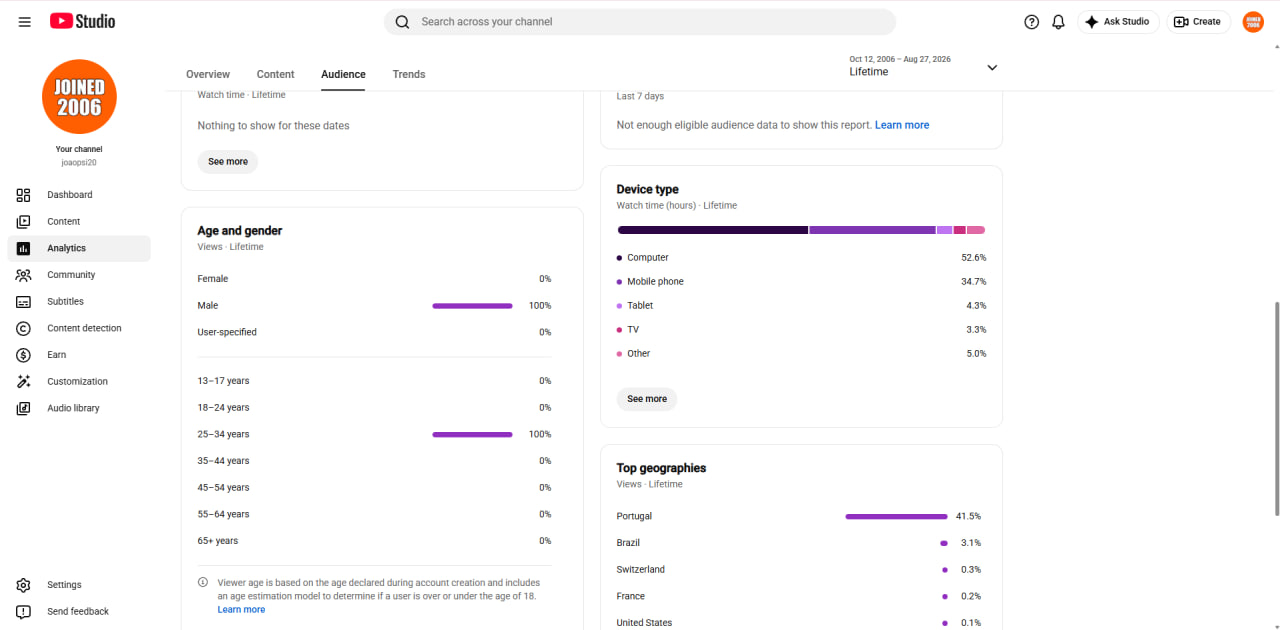The width and height of the screenshot is (1280, 630).
Task: Click the info icon beside viewer age note
Action: [x=203, y=582]
